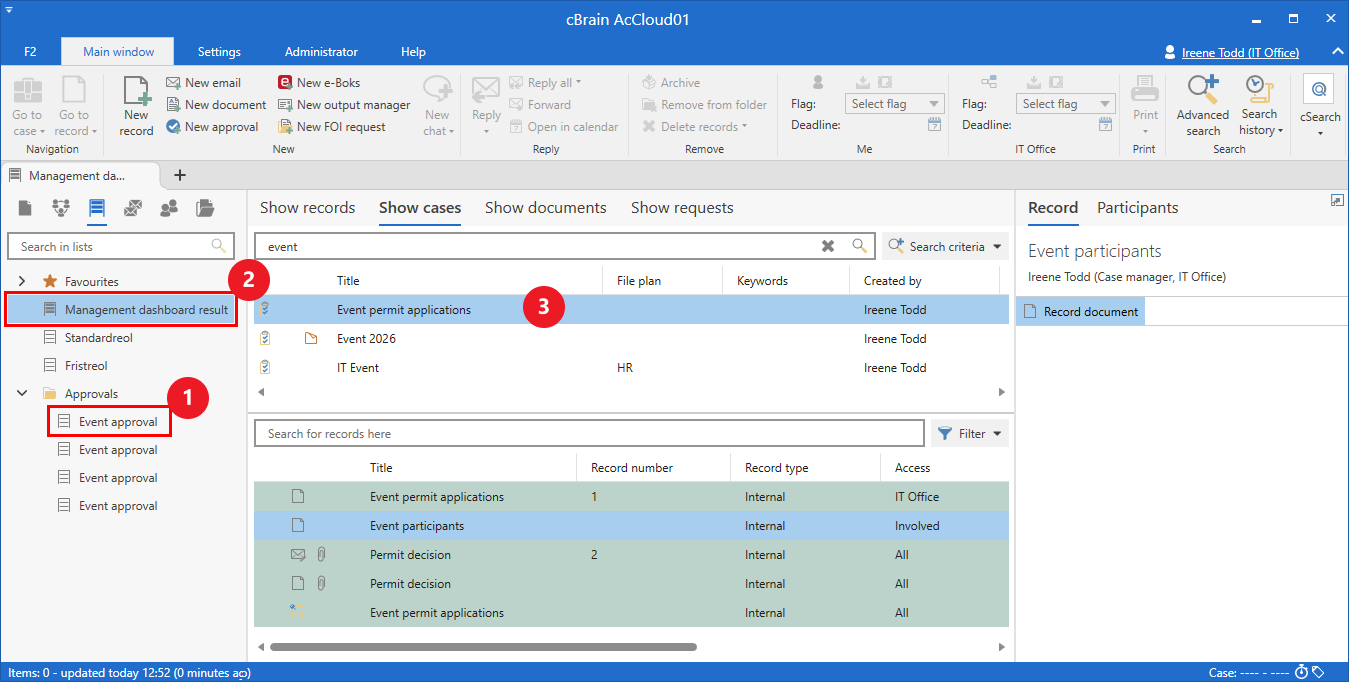The width and height of the screenshot is (1349, 682).
Task: Select the Standardreol list
Action: (98, 338)
